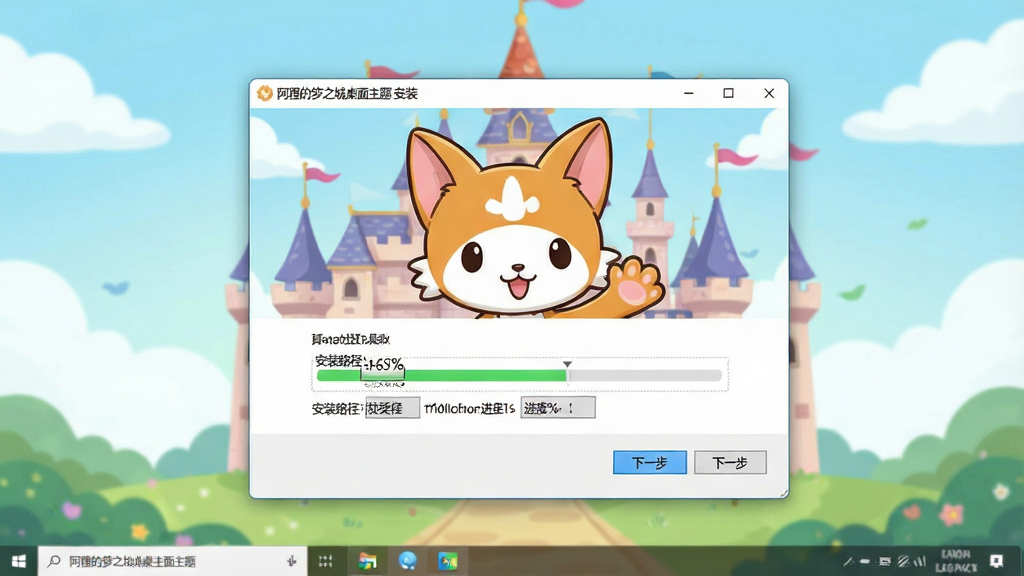This screenshot has width=1024, height=576.
Task: Click the taskbar clock text
Action: pyautogui.click(x=956, y=561)
